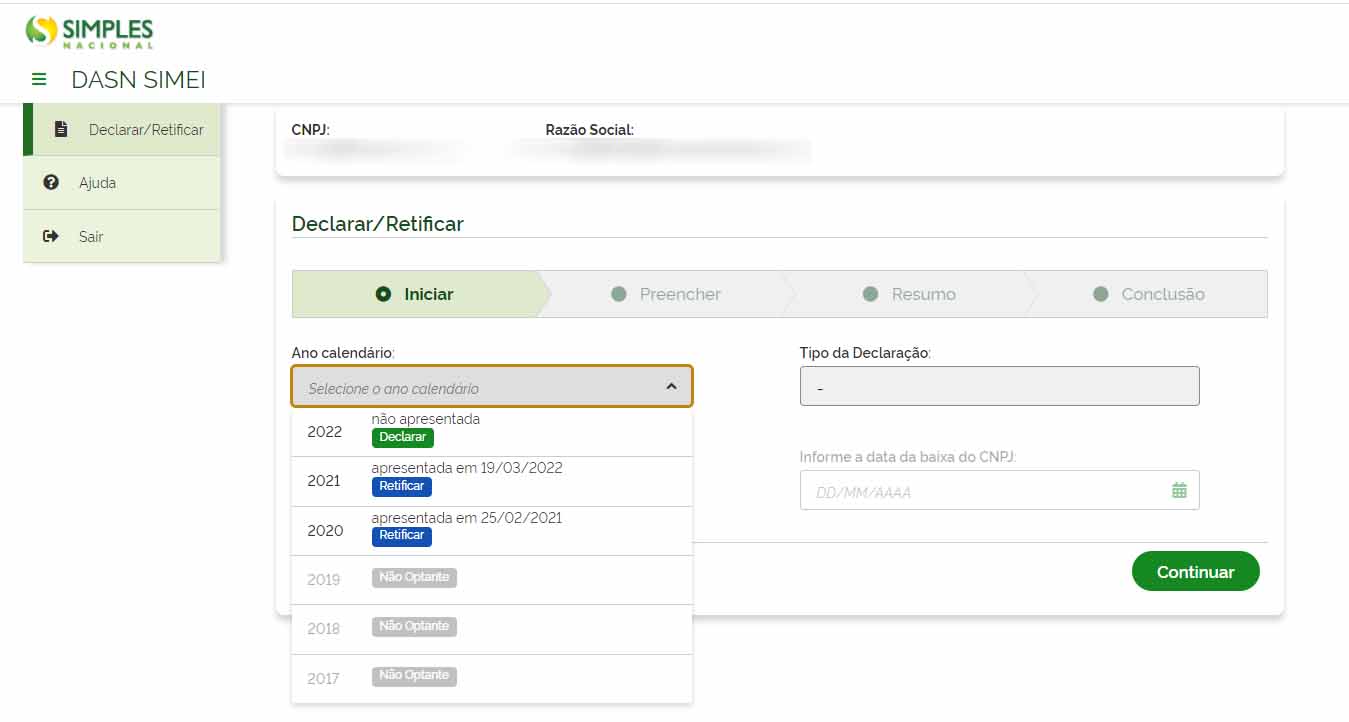Screen dimensions: 1349x722
Task: Click the green Declarar badge for 2022
Action: (402, 437)
